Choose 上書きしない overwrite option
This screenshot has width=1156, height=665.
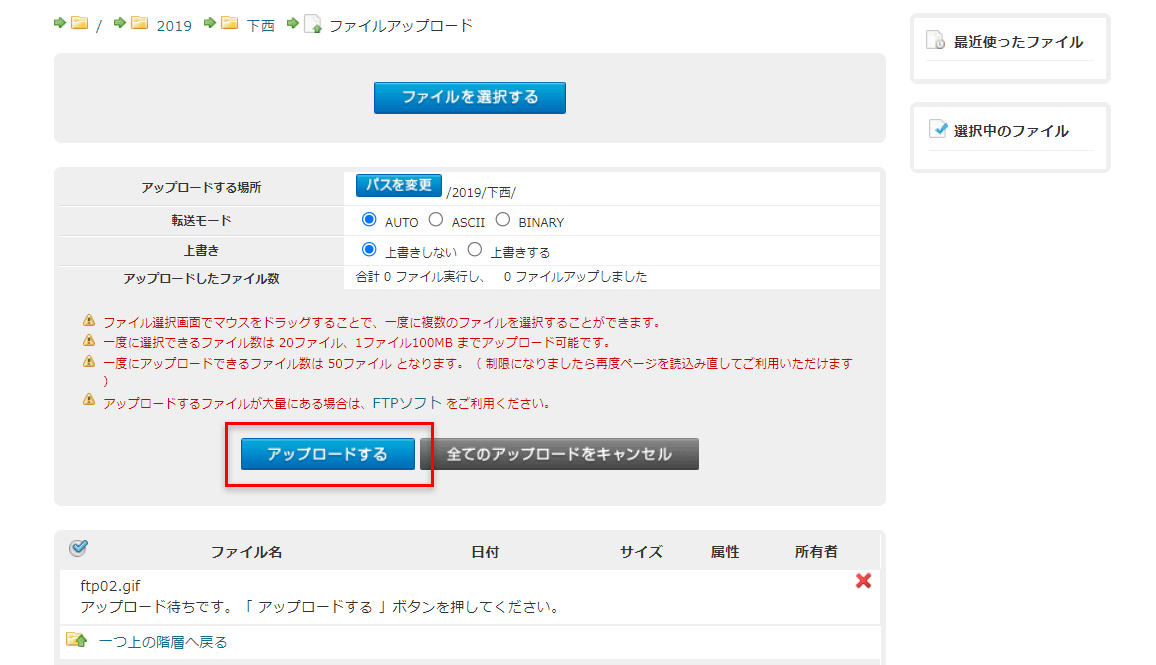click(x=369, y=250)
